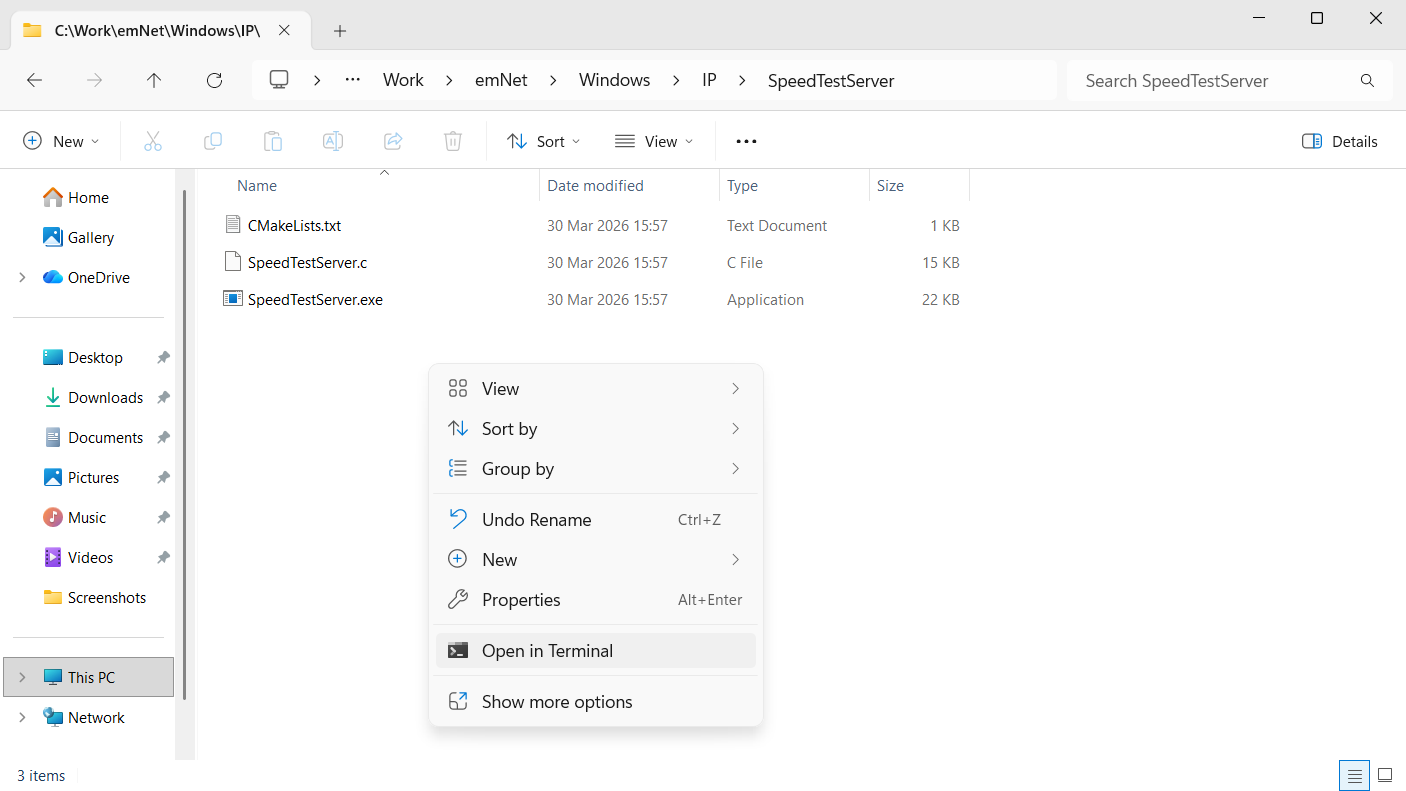
Task: Click the Share icon in the toolbar
Action: (392, 141)
